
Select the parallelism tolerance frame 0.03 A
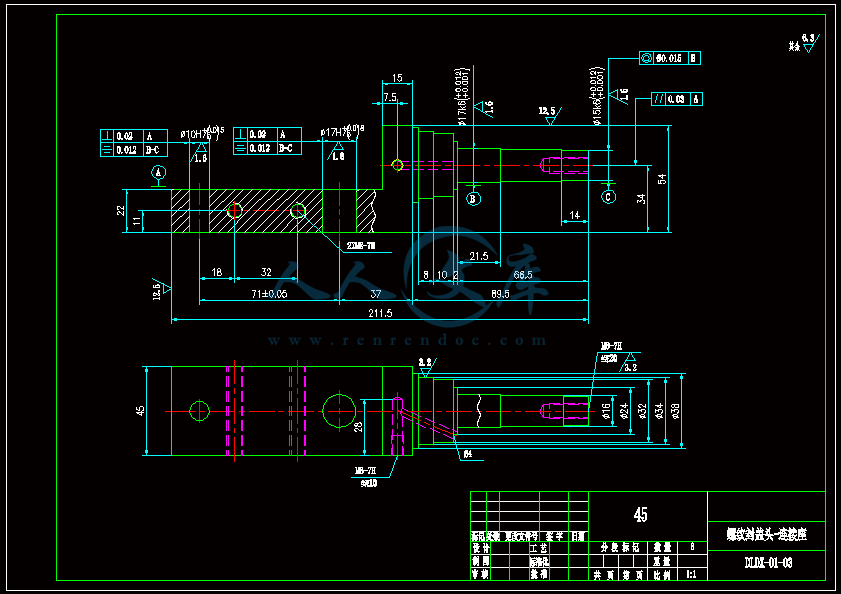click(677, 99)
